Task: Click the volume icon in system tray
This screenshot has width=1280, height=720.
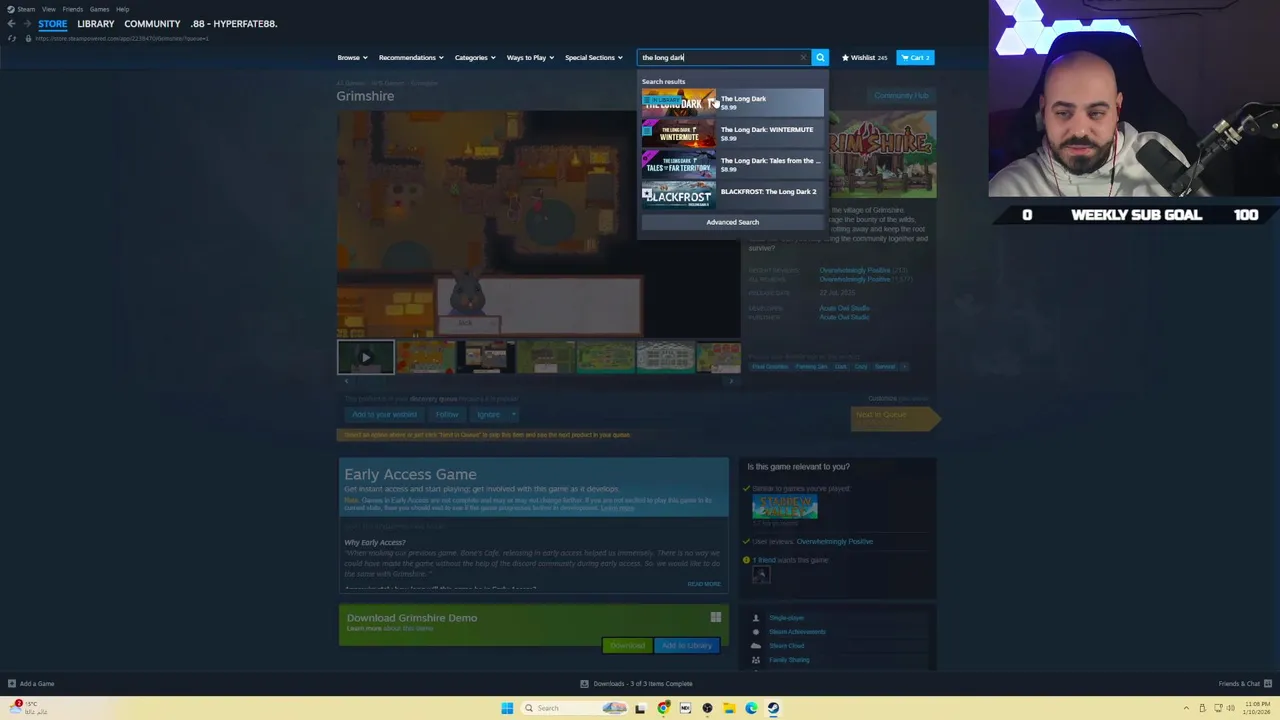Action: pos(1230,708)
